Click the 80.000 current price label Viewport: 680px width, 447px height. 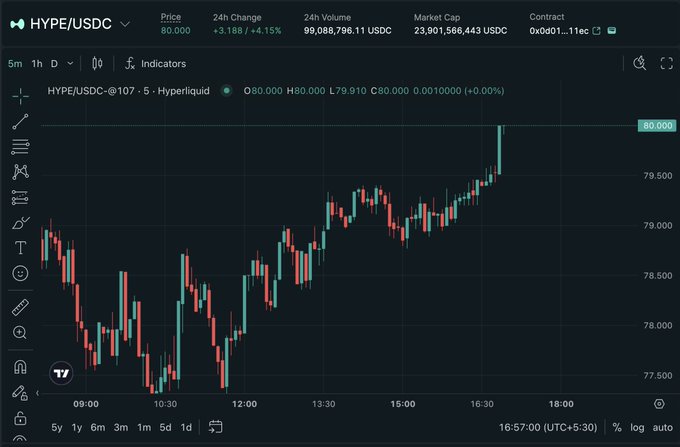click(x=657, y=126)
